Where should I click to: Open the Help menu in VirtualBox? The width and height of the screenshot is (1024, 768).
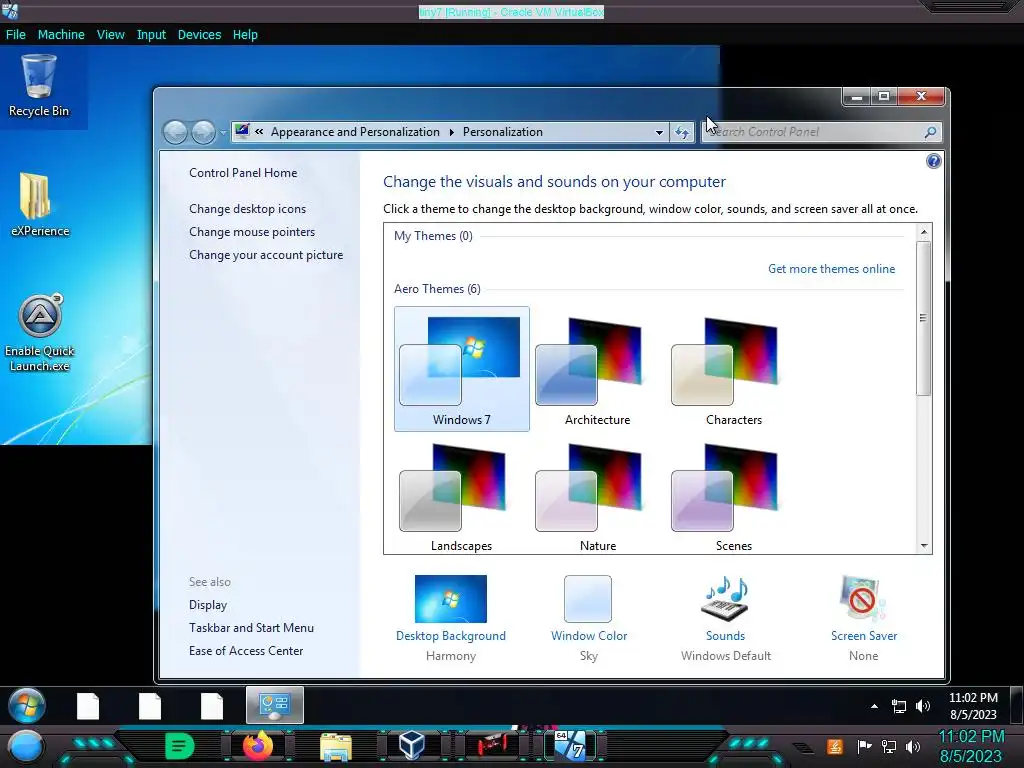[x=245, y=35]
